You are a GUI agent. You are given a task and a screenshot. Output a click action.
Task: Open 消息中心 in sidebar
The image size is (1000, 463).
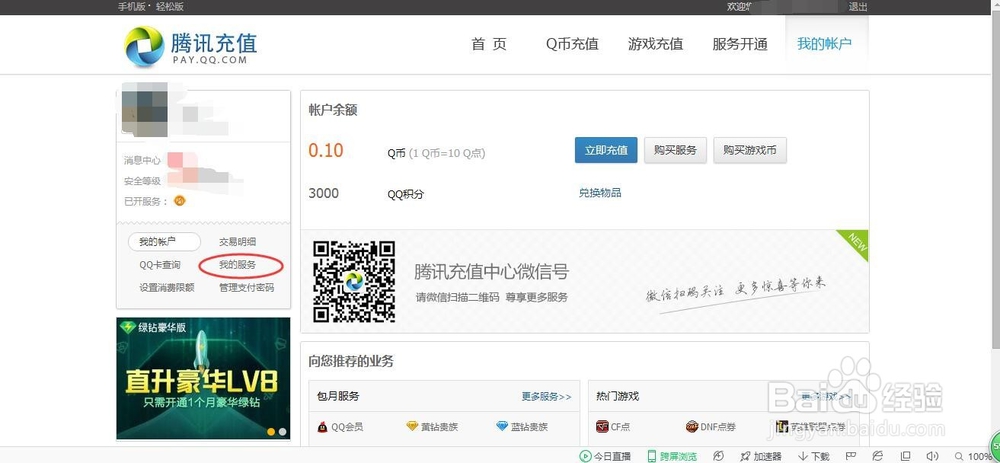click(x=142, y=161)
